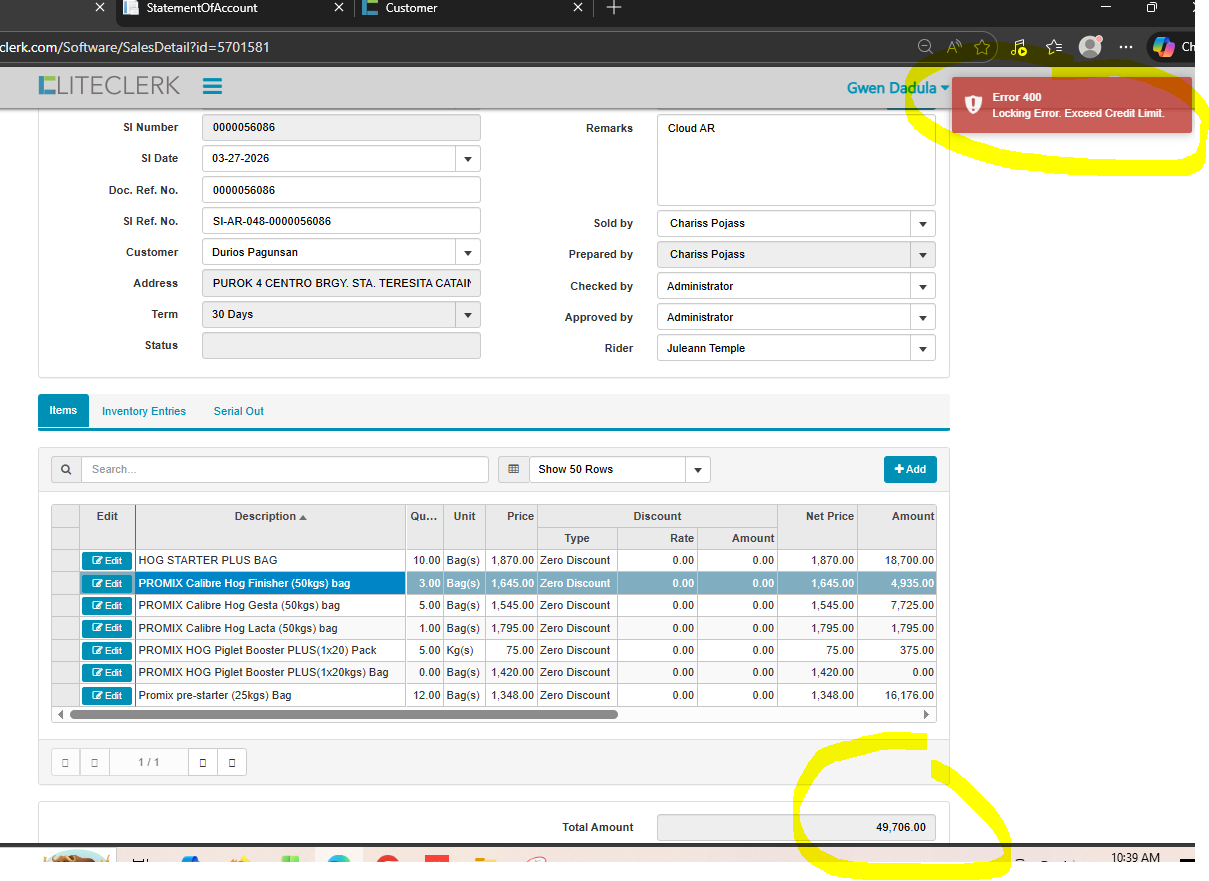Image resolution: width=1209 pixels, height=881 pixels.
Task: Switch to the Inventory Entries tab
Action: (x=144, y=411)
